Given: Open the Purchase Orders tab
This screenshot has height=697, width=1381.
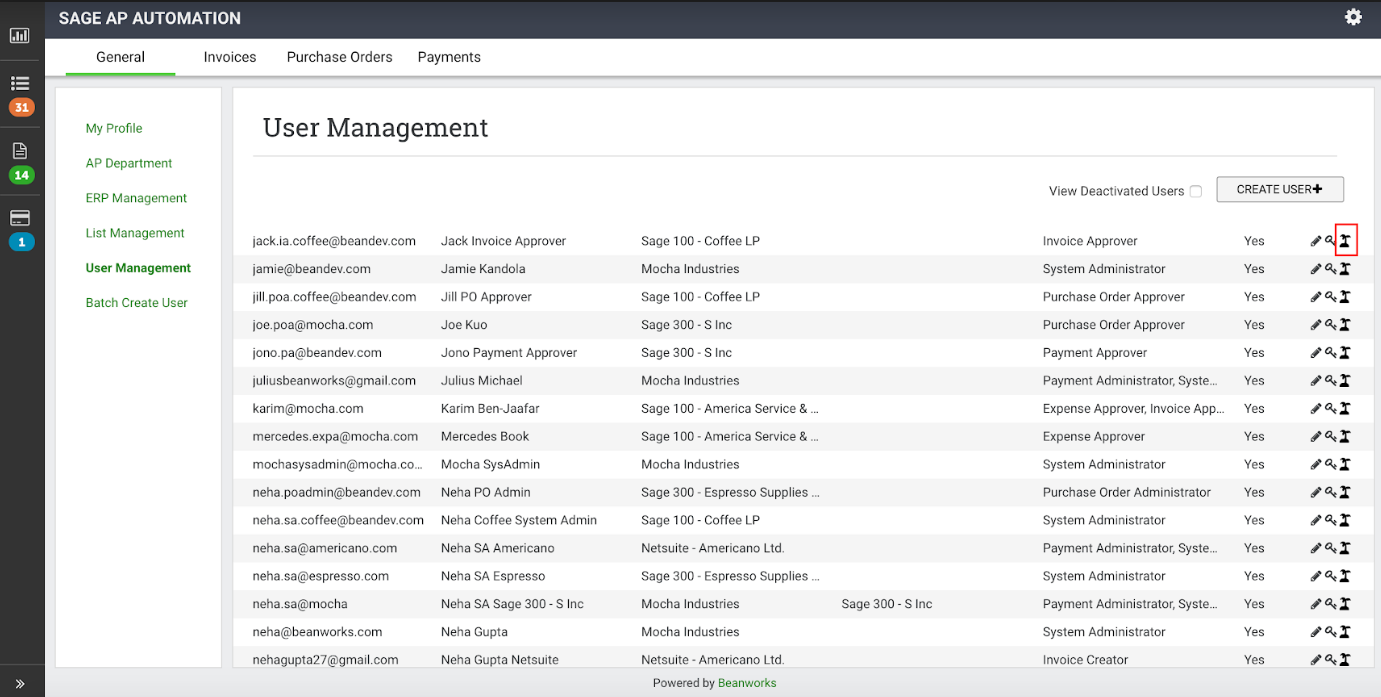Looking at the screenshot, I should click(340, 57).
